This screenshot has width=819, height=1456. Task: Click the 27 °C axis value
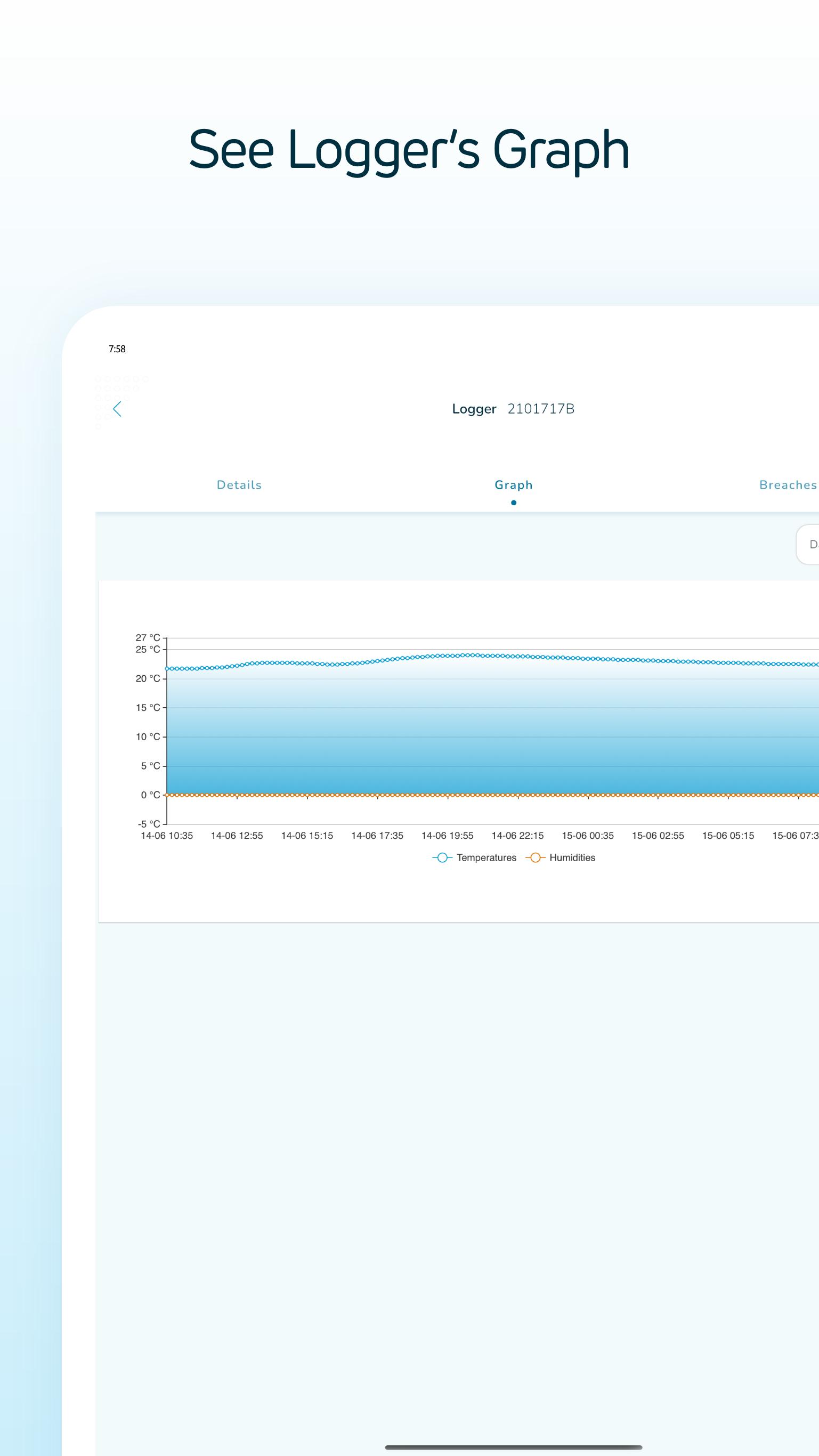click(148, 637)
